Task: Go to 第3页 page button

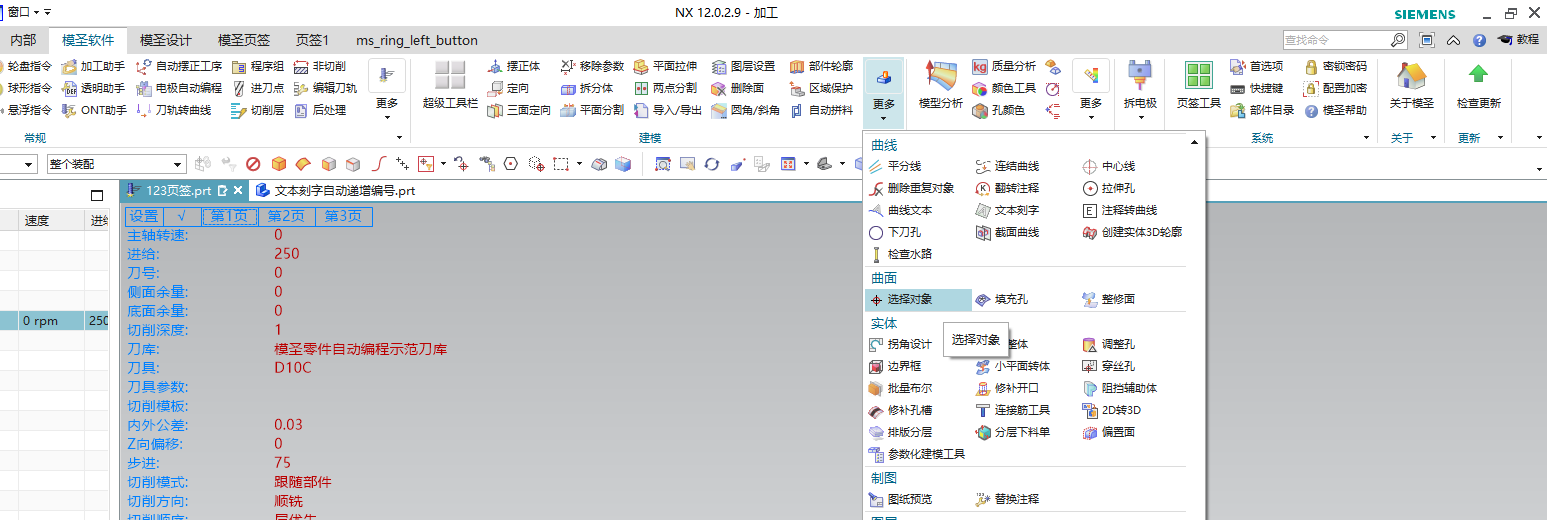Action: pyautogui.click(x=343, y=216)
